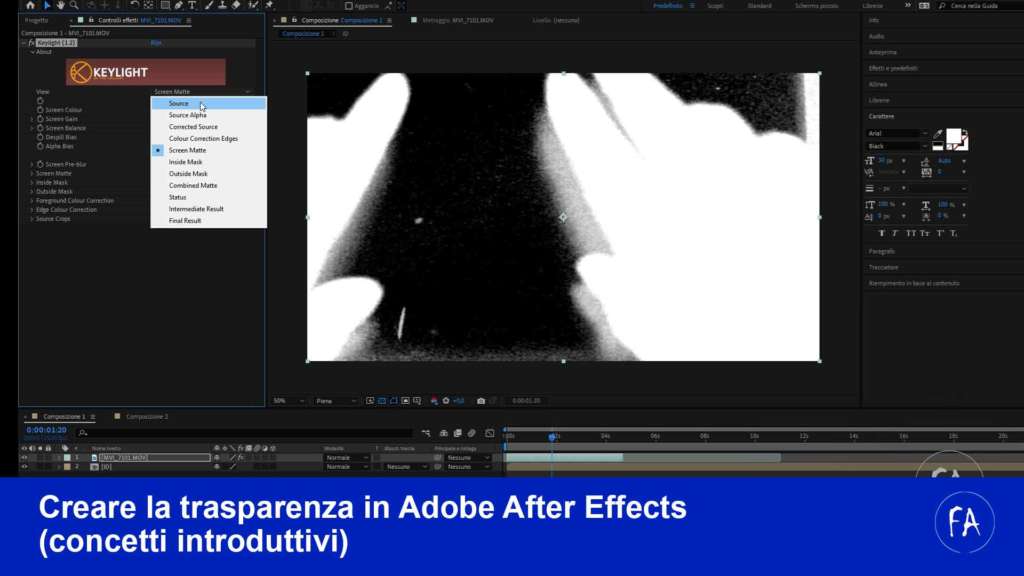The height and width of the screenshot is (576, 1024).
Task: Switch to Composizione 2 timeline tab
Action: point(147,417)
